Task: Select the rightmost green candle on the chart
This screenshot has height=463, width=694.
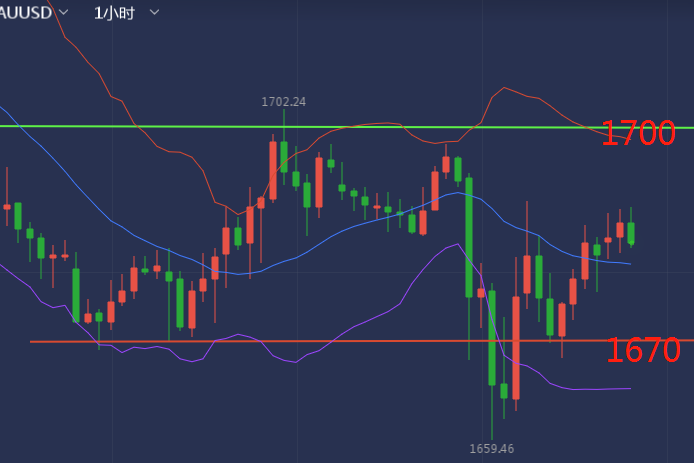Action: tap(631, 233)
